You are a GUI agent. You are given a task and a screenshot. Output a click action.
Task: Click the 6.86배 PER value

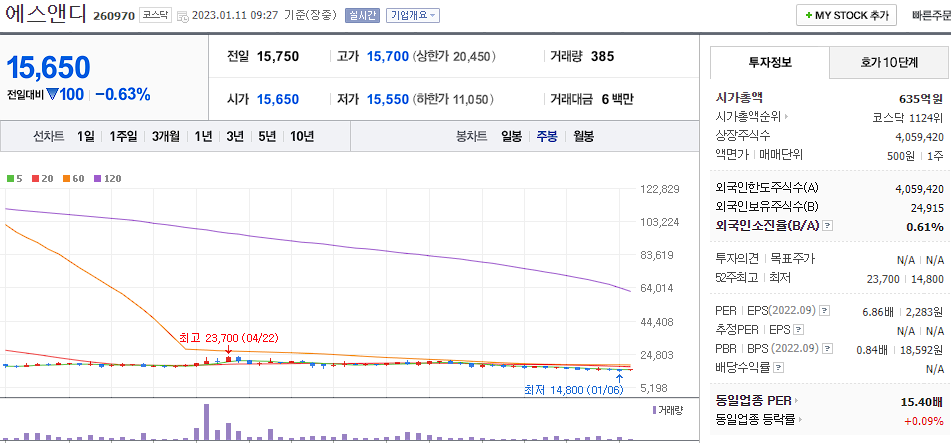878,312
